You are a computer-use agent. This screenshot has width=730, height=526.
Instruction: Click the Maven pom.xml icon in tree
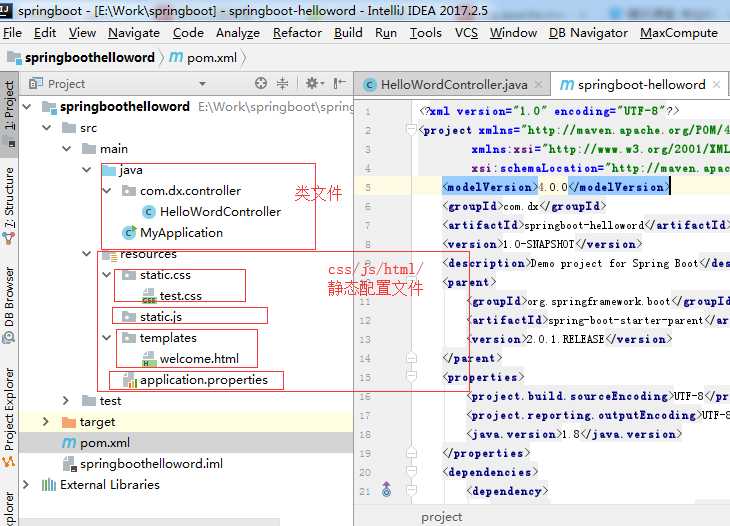pos(69,443)
